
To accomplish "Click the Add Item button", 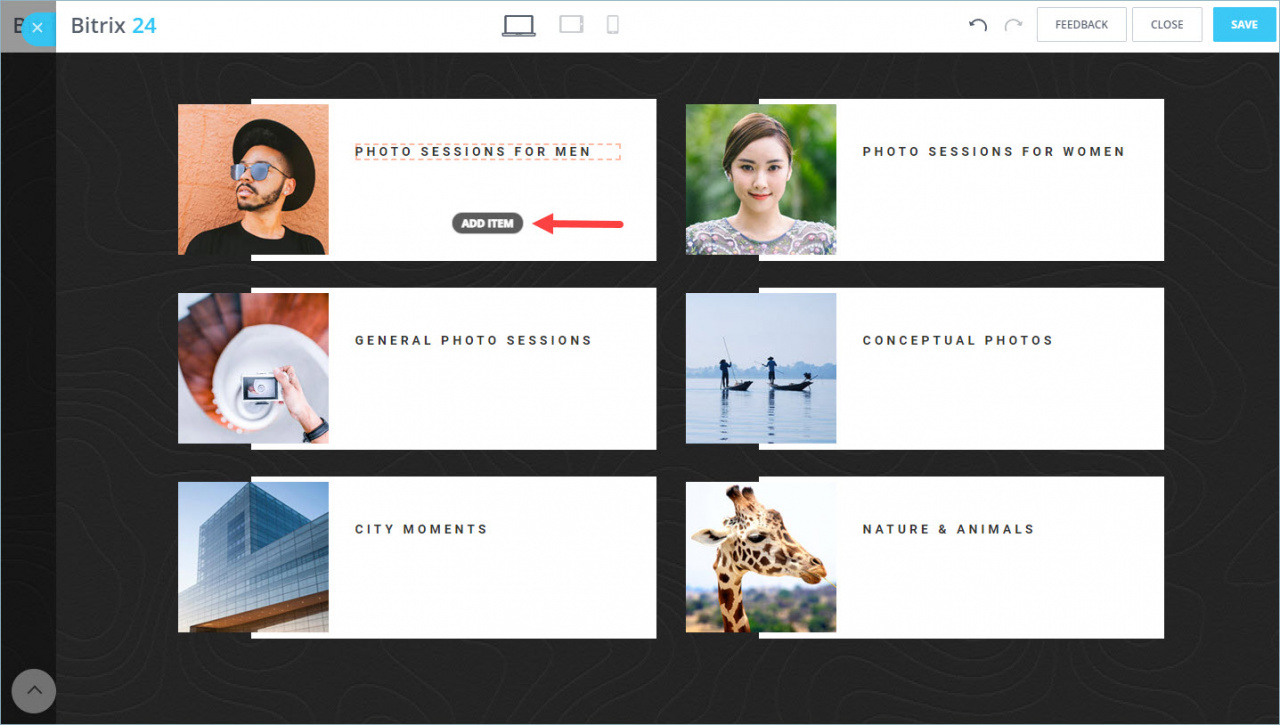I will pos(487,223).
